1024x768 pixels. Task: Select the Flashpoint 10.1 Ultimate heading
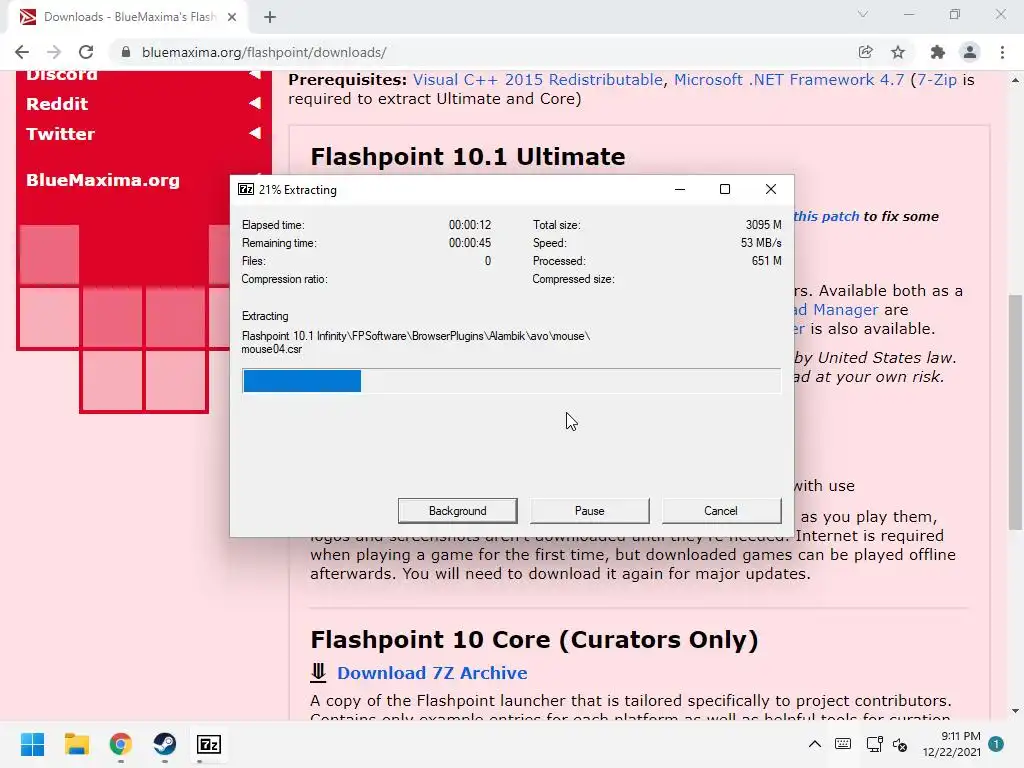(x=468, y=157)
